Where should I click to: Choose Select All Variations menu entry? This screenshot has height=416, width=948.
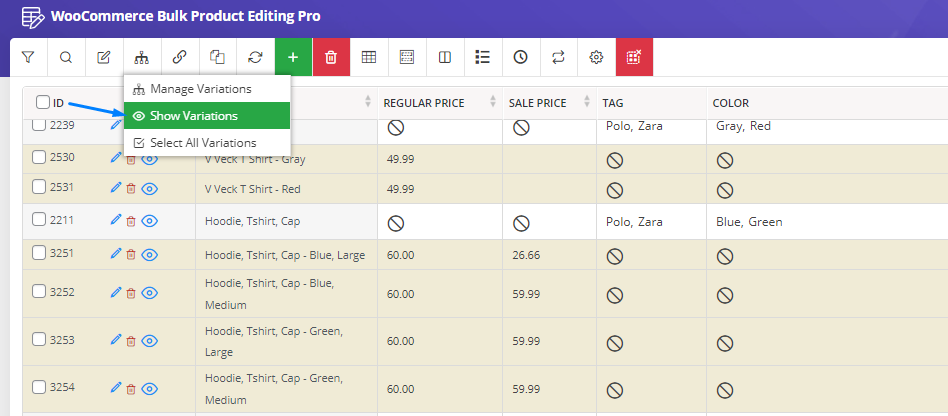[x=207, y=143]
